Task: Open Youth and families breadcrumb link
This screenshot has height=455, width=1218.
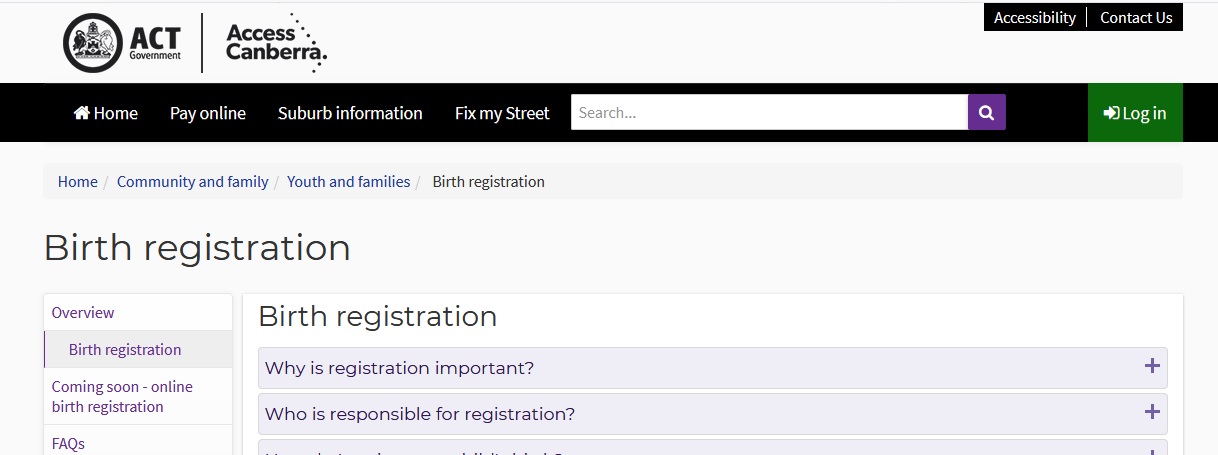Action: coord(349,182)
